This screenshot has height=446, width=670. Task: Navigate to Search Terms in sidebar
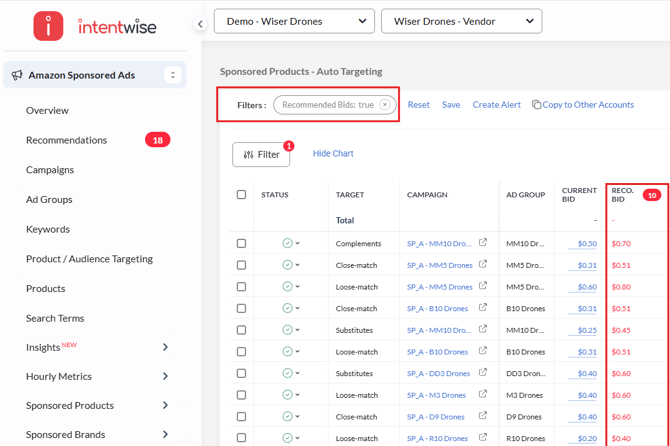coord(55,318)
